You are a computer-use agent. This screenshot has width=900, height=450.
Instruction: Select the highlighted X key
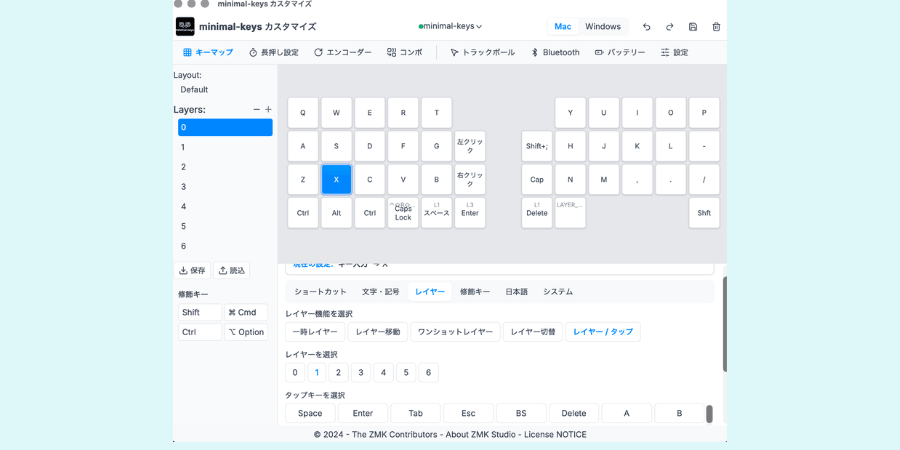[x=336, y=180]
